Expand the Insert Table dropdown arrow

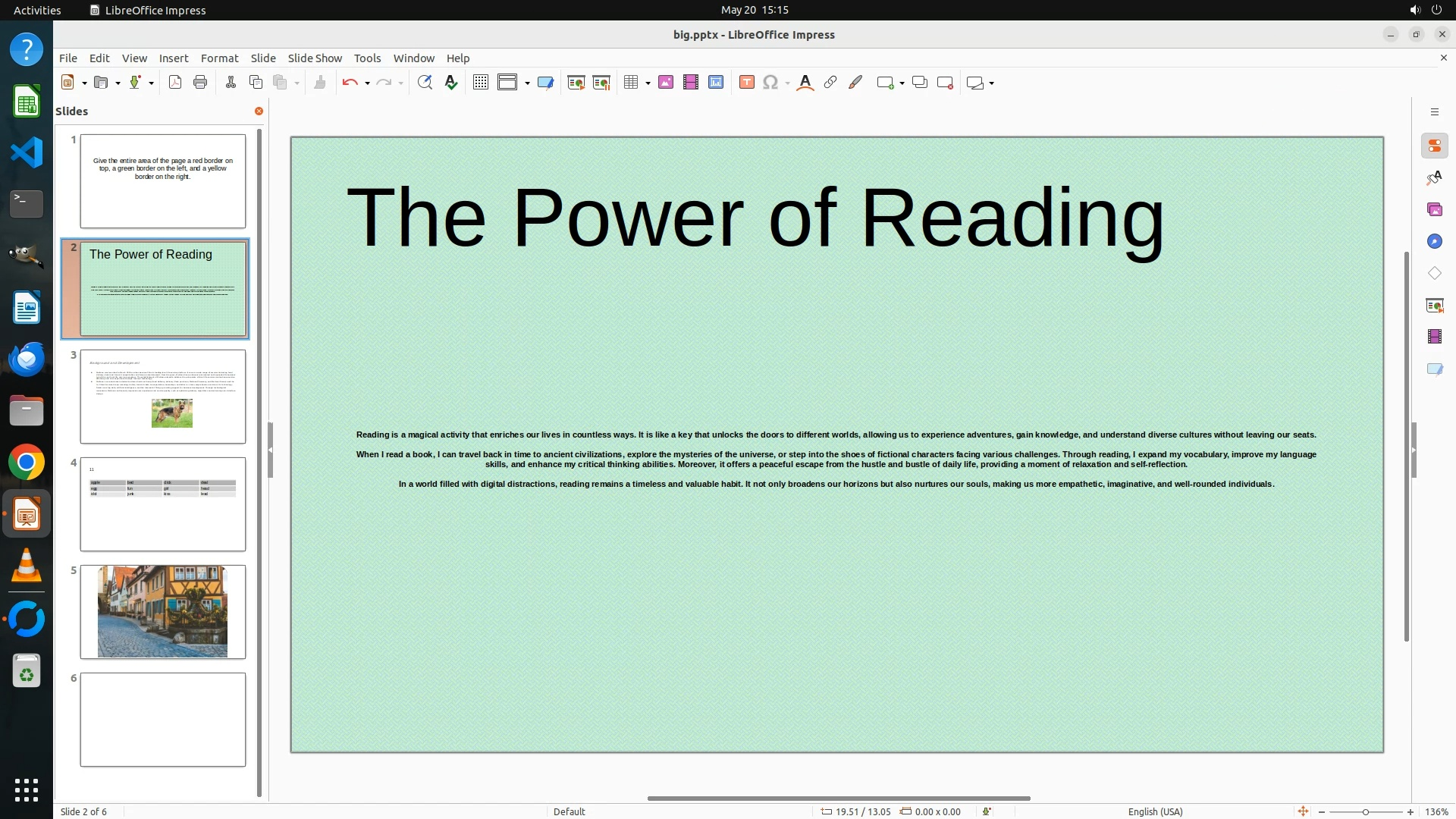[x=648, y=83]
